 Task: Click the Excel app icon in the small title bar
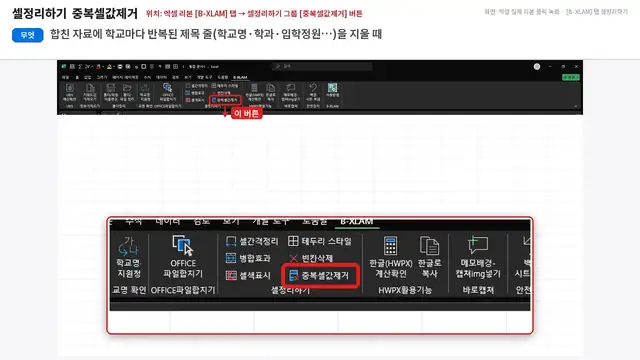(x=64, y=67)
